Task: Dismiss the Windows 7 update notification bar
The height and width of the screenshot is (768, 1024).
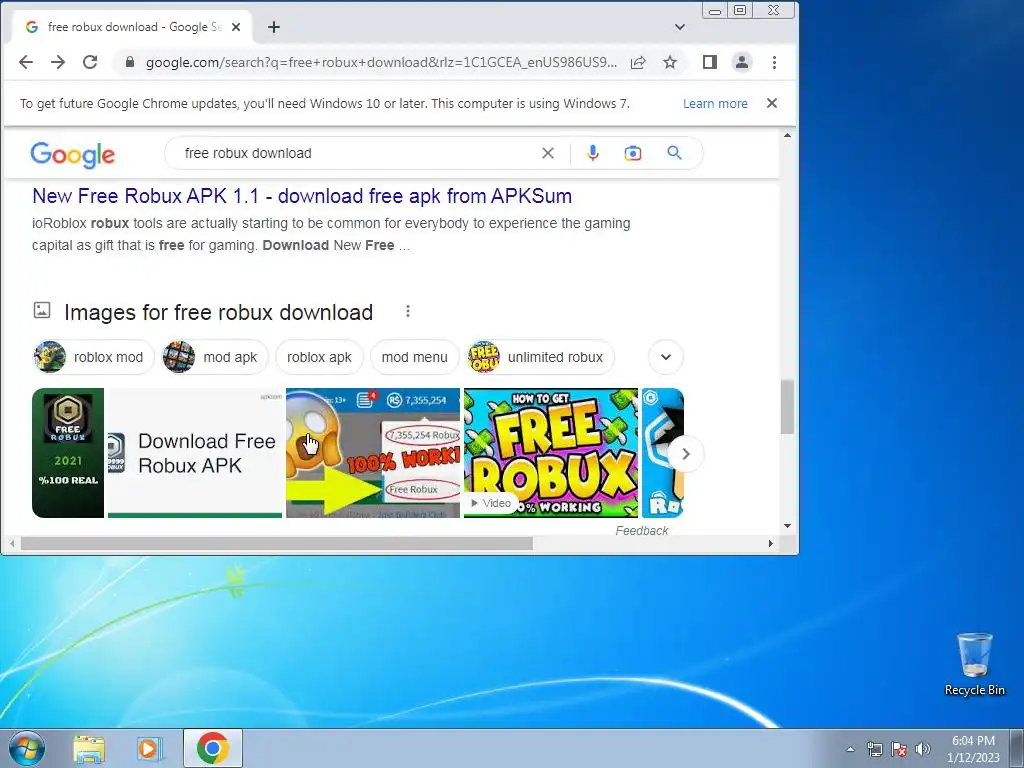Action: click(x=772, y=103)
